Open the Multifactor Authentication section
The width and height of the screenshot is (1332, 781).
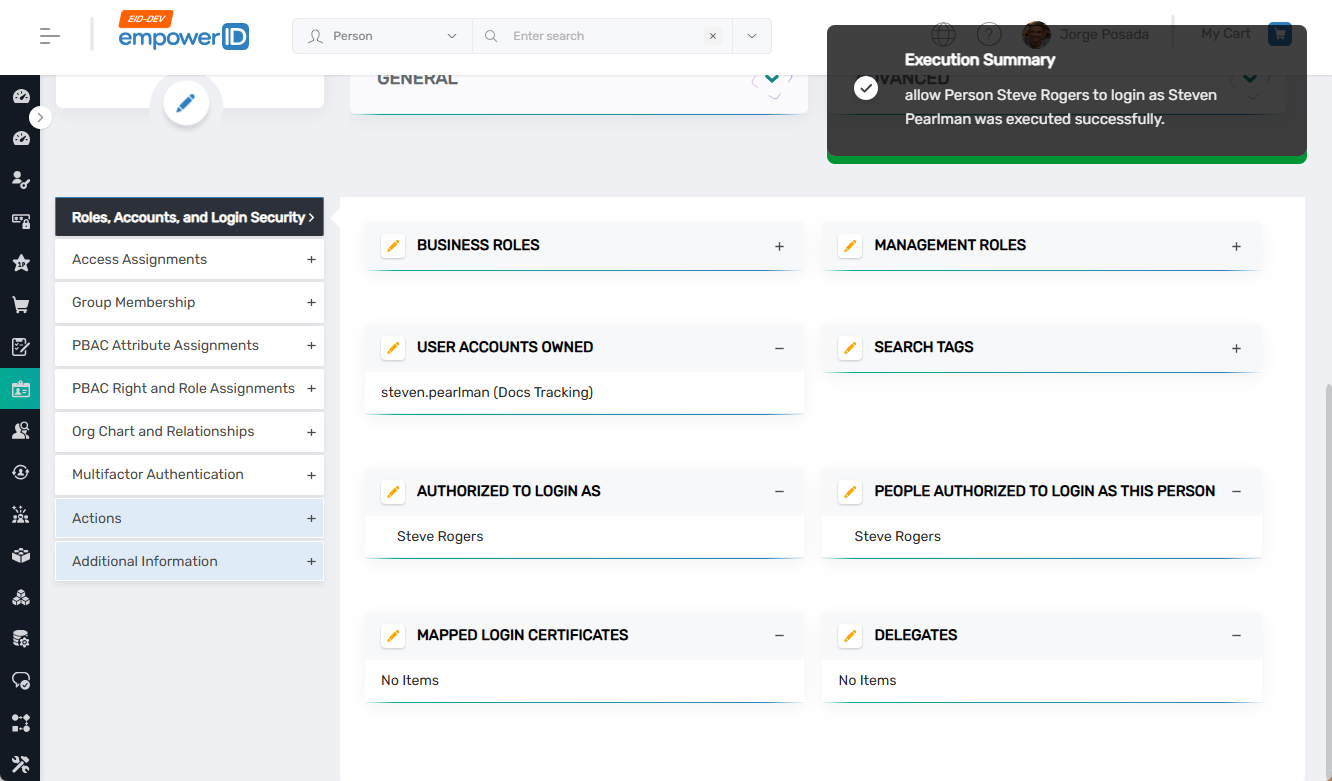tap(189, 475)
